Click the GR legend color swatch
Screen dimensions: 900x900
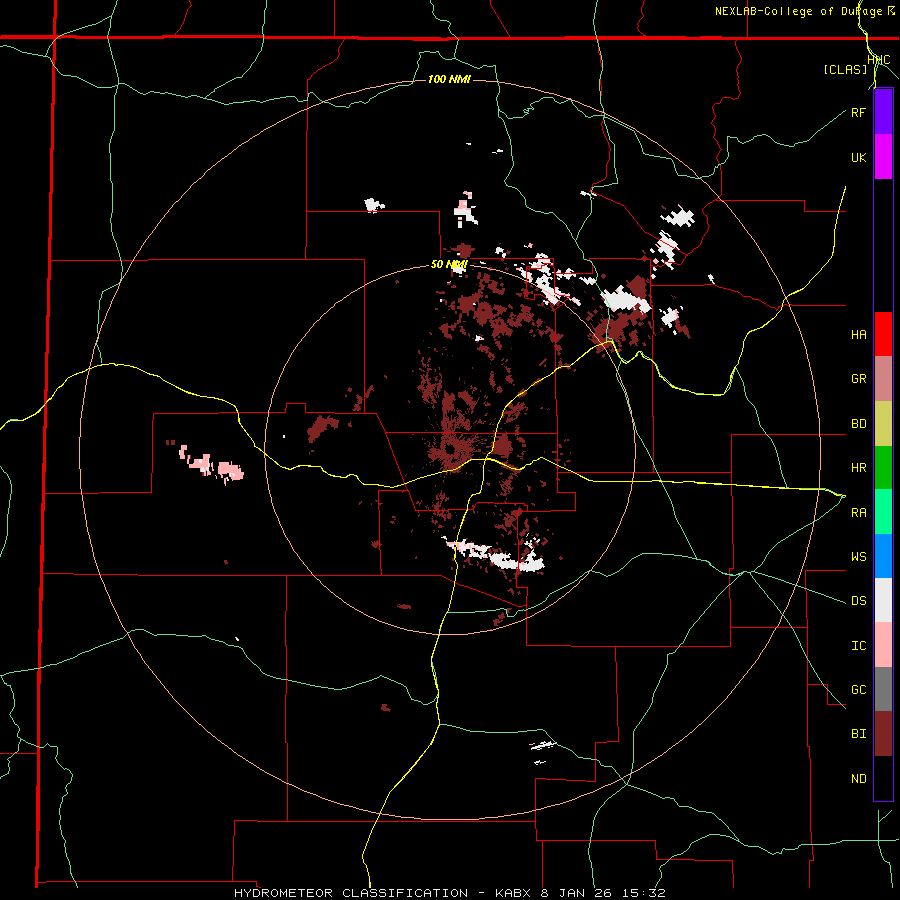pos(883,379)
